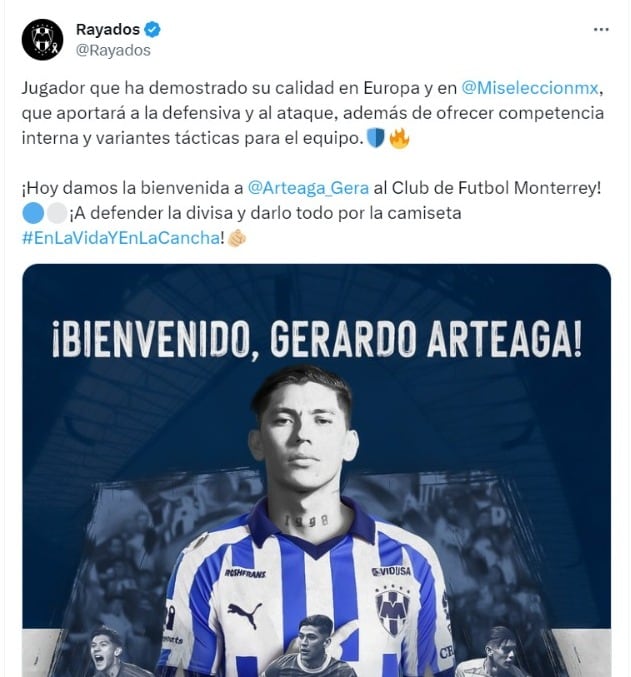
Task: Open the #EnLaVidaYEnLaCancha hashtag
Action: pos(121,238)
